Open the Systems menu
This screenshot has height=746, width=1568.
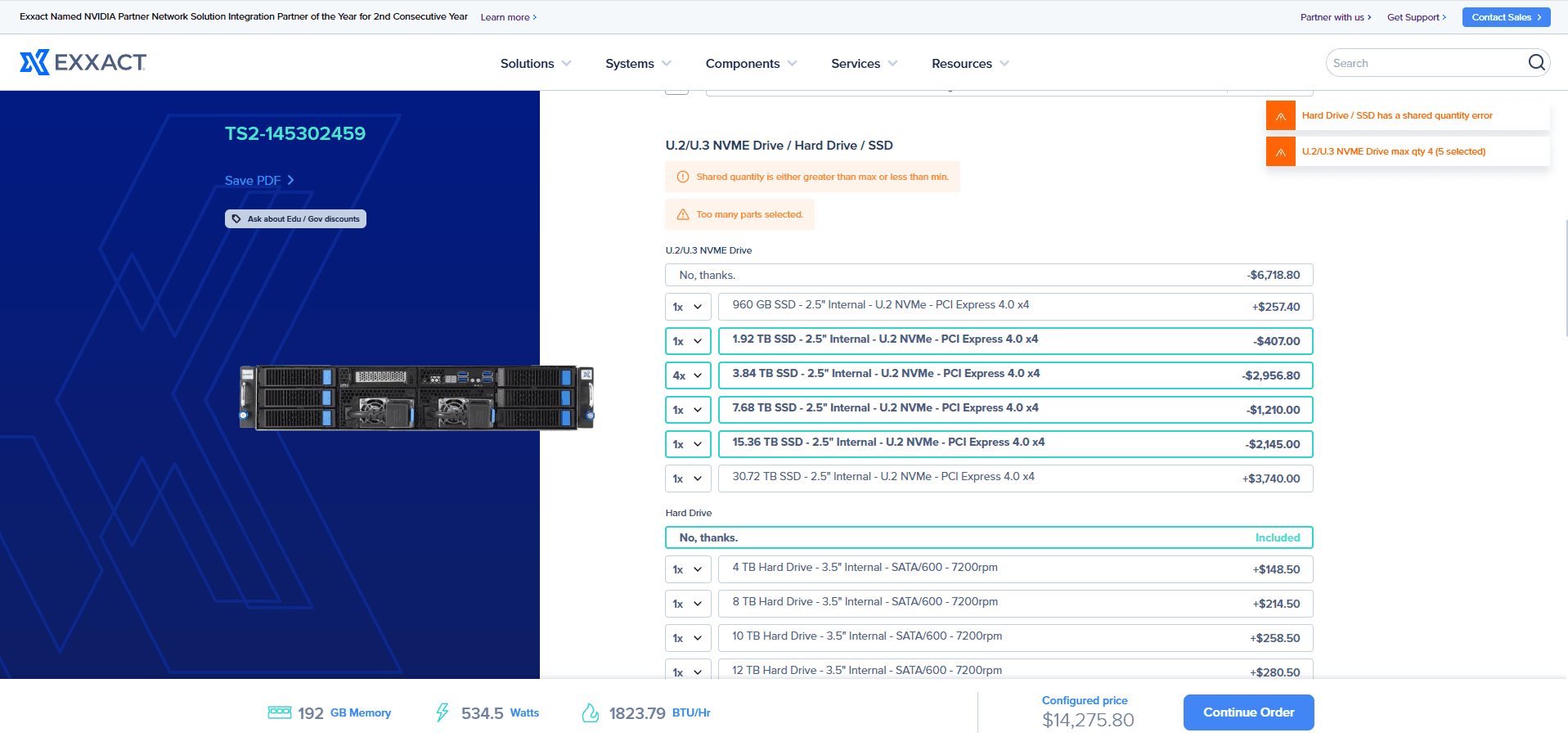[x=638, y=63]
